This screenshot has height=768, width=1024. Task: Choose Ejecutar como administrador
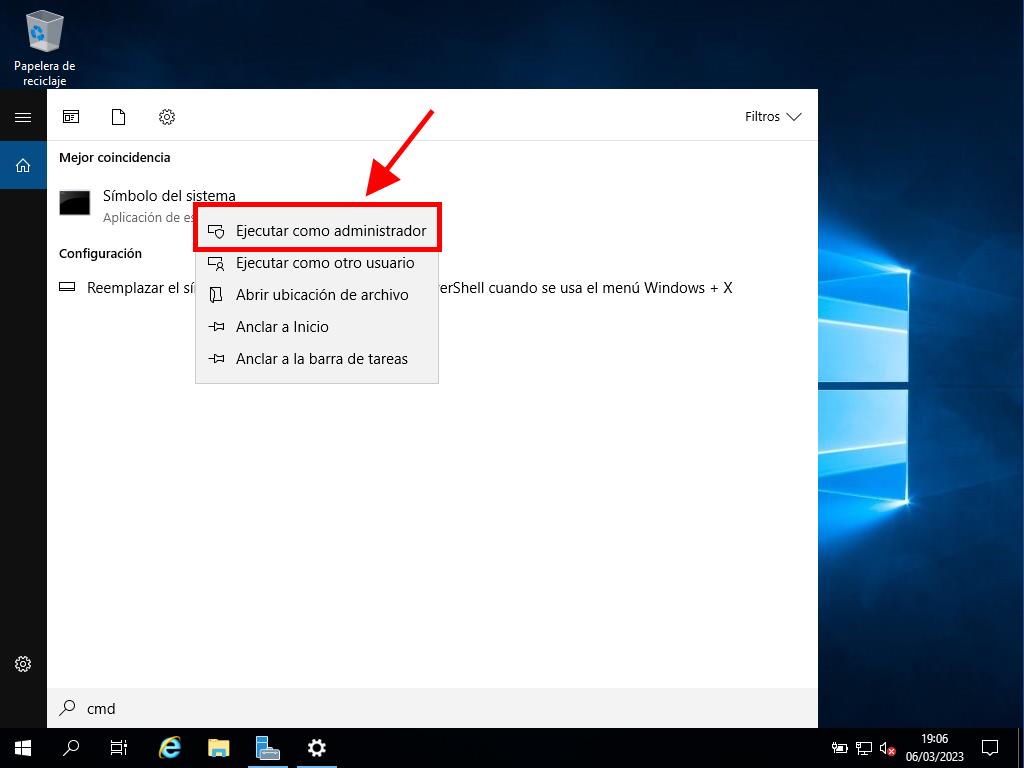(x=317, y=231)
